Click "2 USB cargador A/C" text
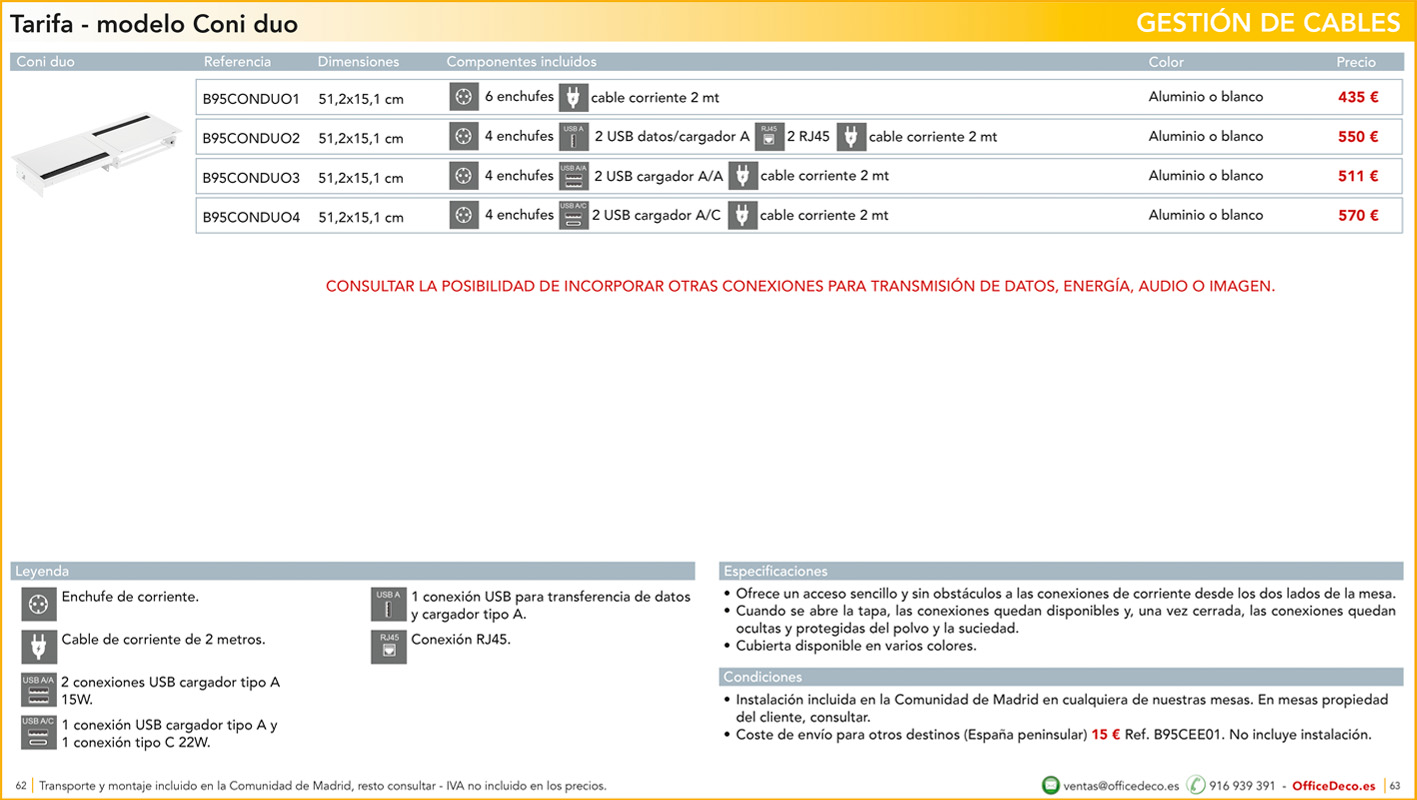Screen dimensions: 1417x800 tap(656, 215)
